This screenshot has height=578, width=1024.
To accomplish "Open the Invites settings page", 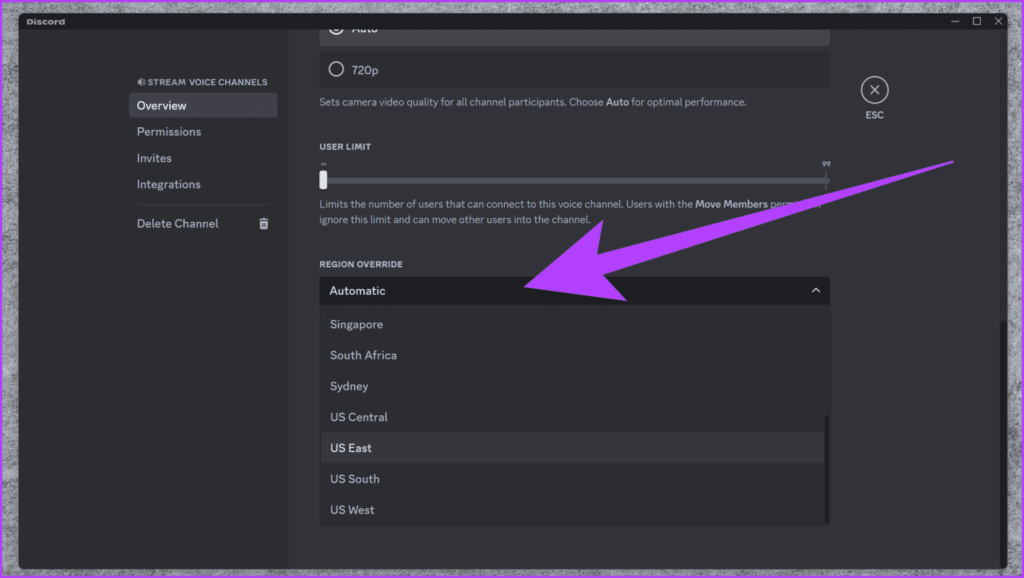I will 154,157.
